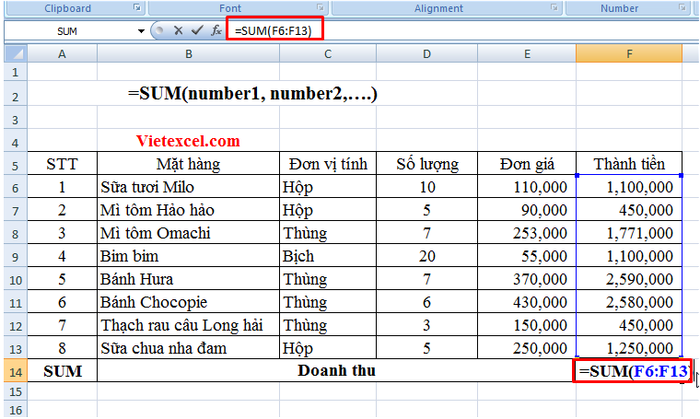The width and height of the screenshot is (700, 419).
Task: Click the Select All corner button
Action: 16,54
